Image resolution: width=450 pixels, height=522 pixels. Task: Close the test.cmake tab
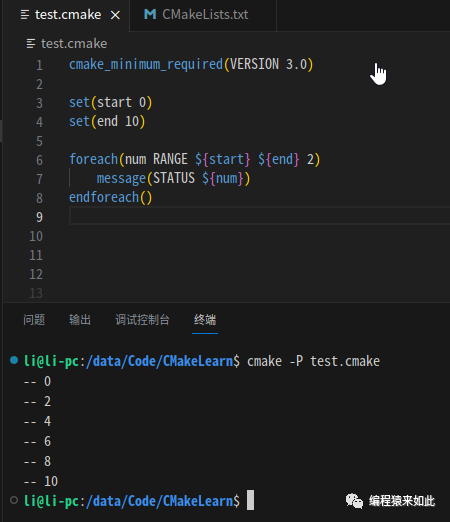click(x=115, y=15)
